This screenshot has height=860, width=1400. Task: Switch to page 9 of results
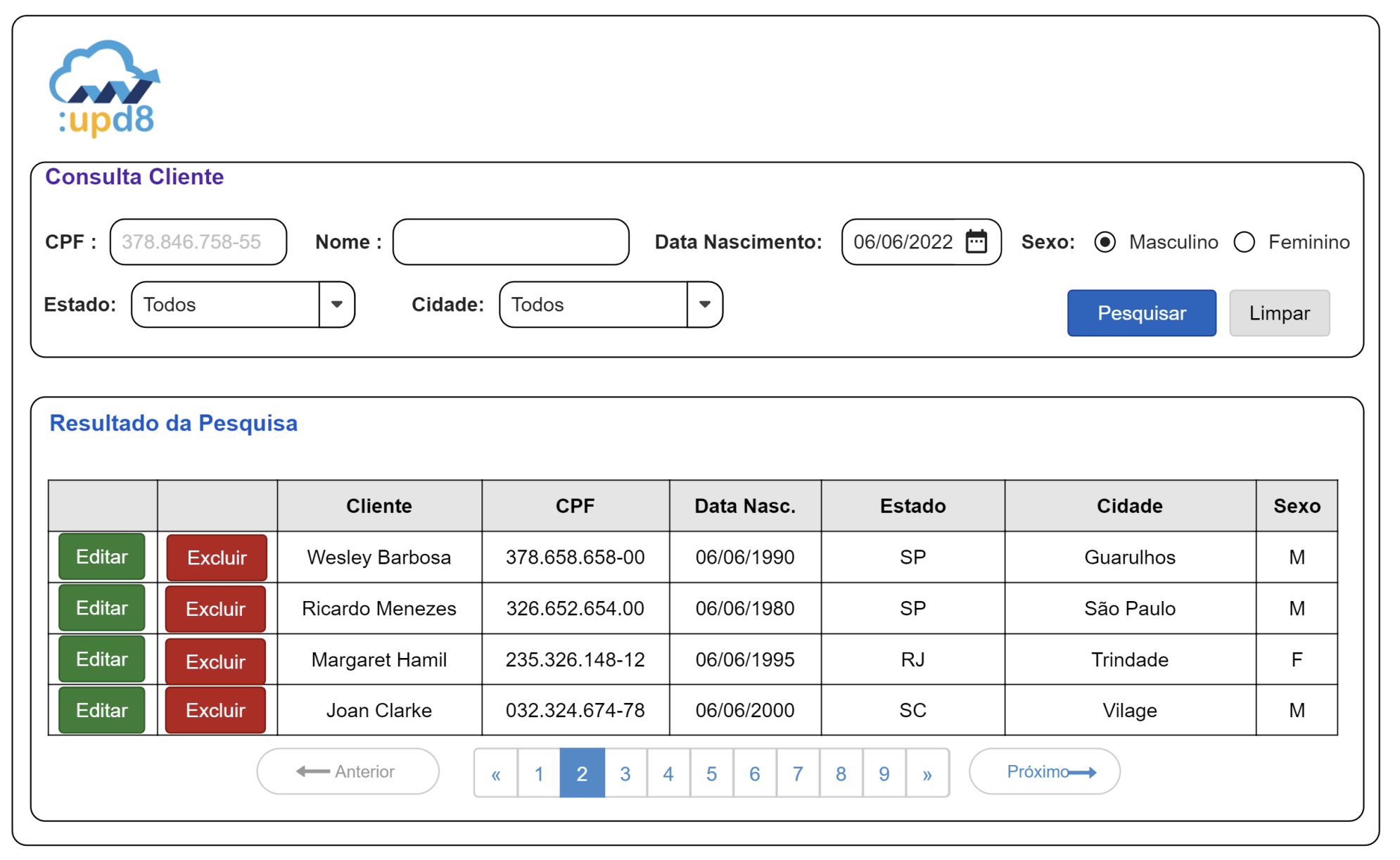click(x=884, y=773)
